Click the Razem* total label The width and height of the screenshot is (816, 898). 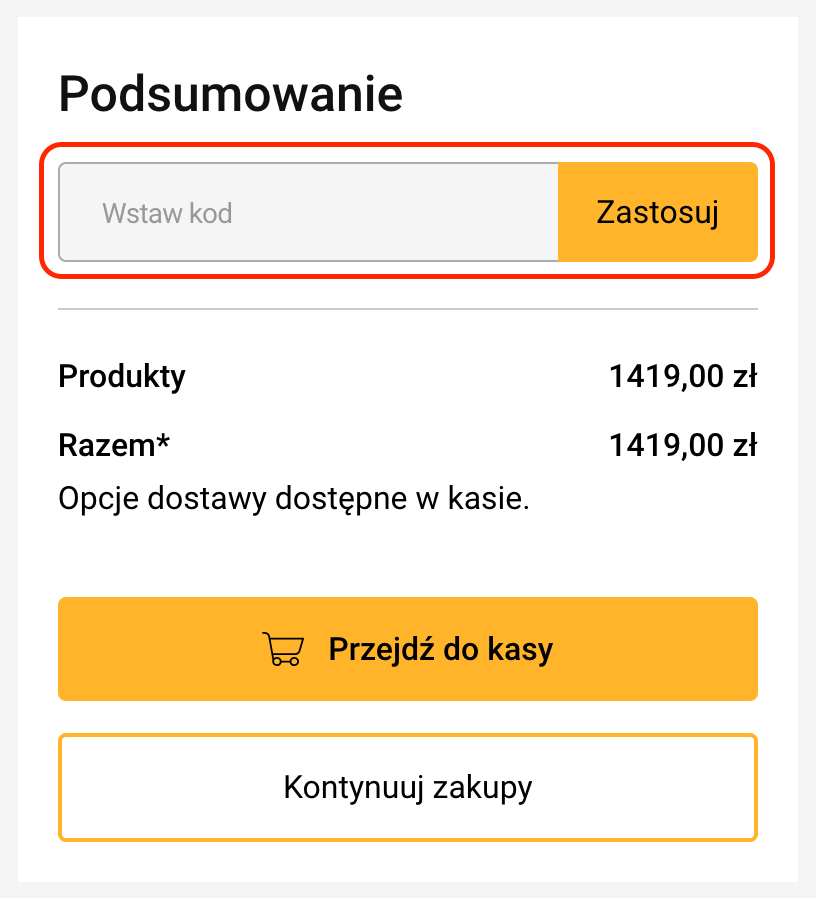[114, 445]
